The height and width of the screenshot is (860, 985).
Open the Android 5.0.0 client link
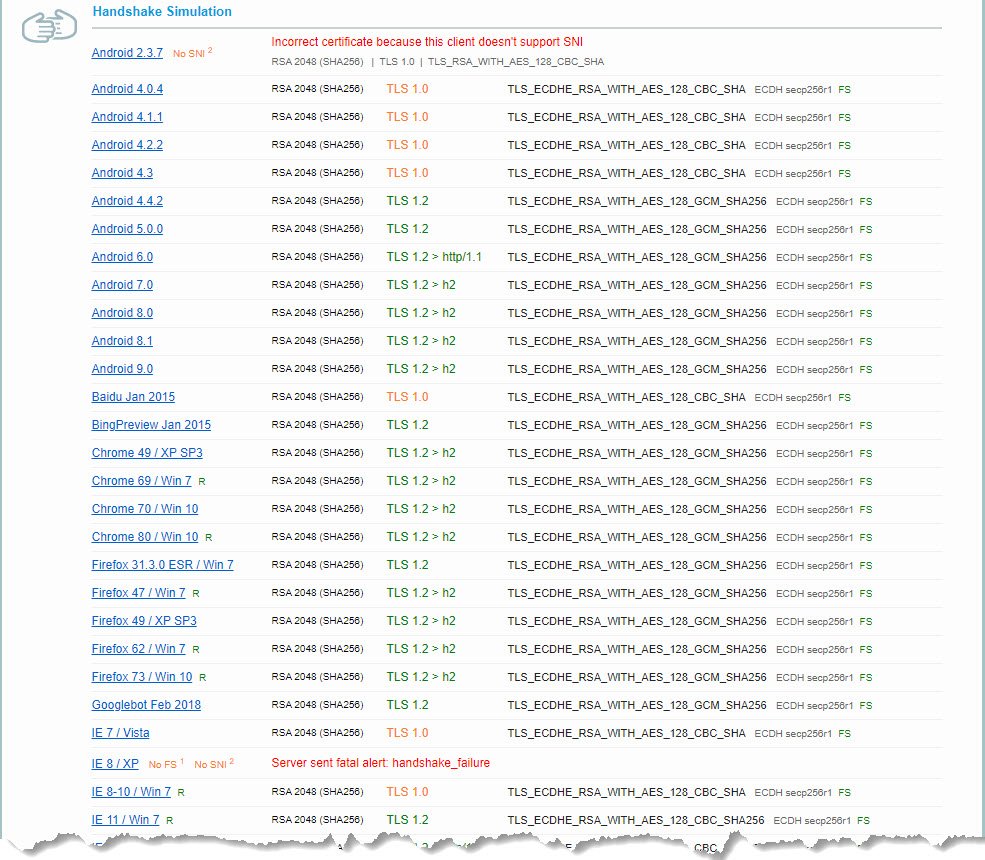(x=127, y=229)
